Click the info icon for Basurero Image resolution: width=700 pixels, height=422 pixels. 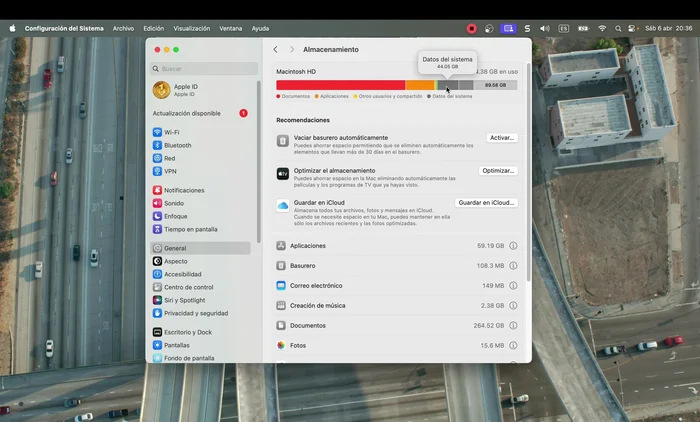click(513, 266)
